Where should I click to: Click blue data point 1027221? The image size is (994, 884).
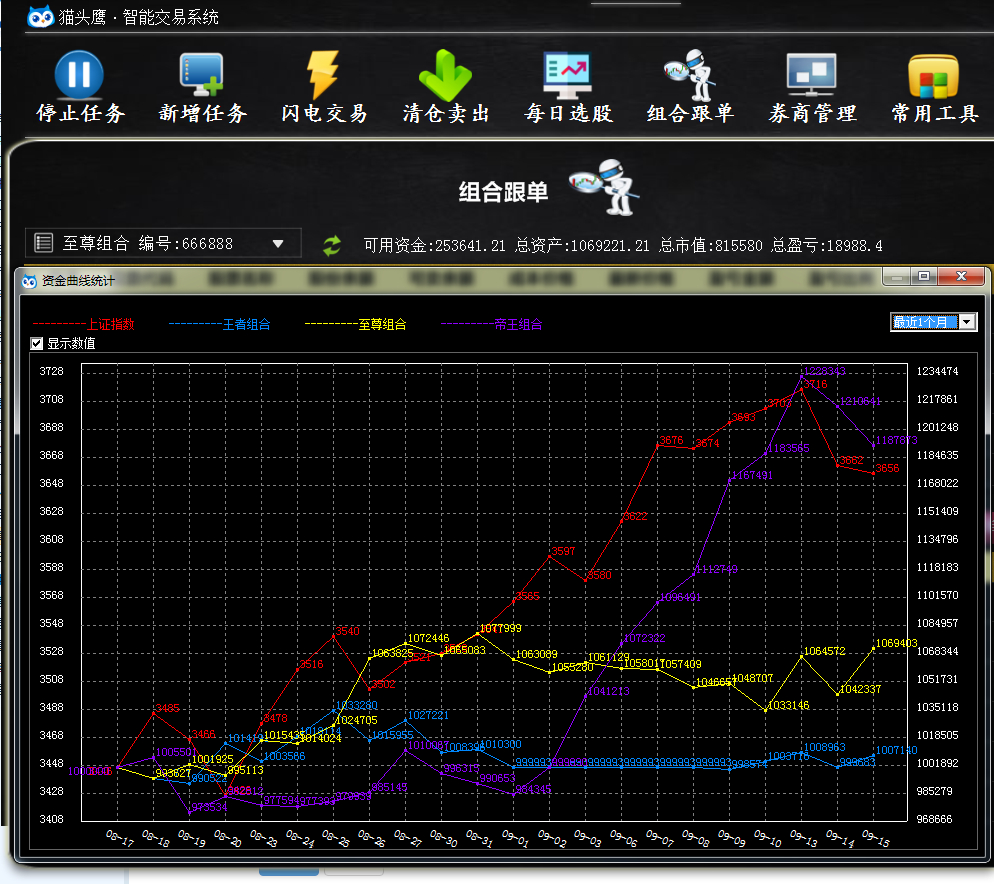[x=406, y=720]
